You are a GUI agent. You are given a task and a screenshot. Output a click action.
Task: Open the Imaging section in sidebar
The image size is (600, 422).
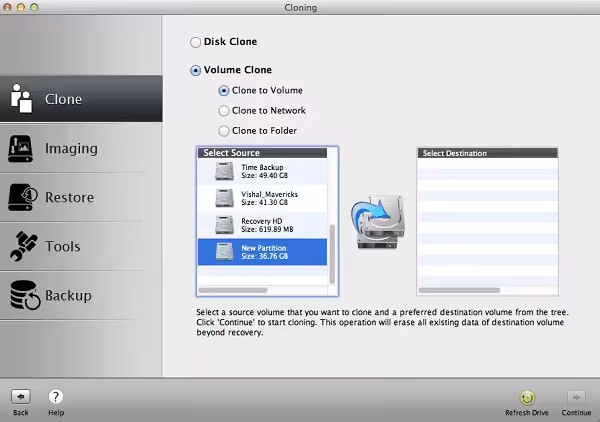[x=81, y=148]
